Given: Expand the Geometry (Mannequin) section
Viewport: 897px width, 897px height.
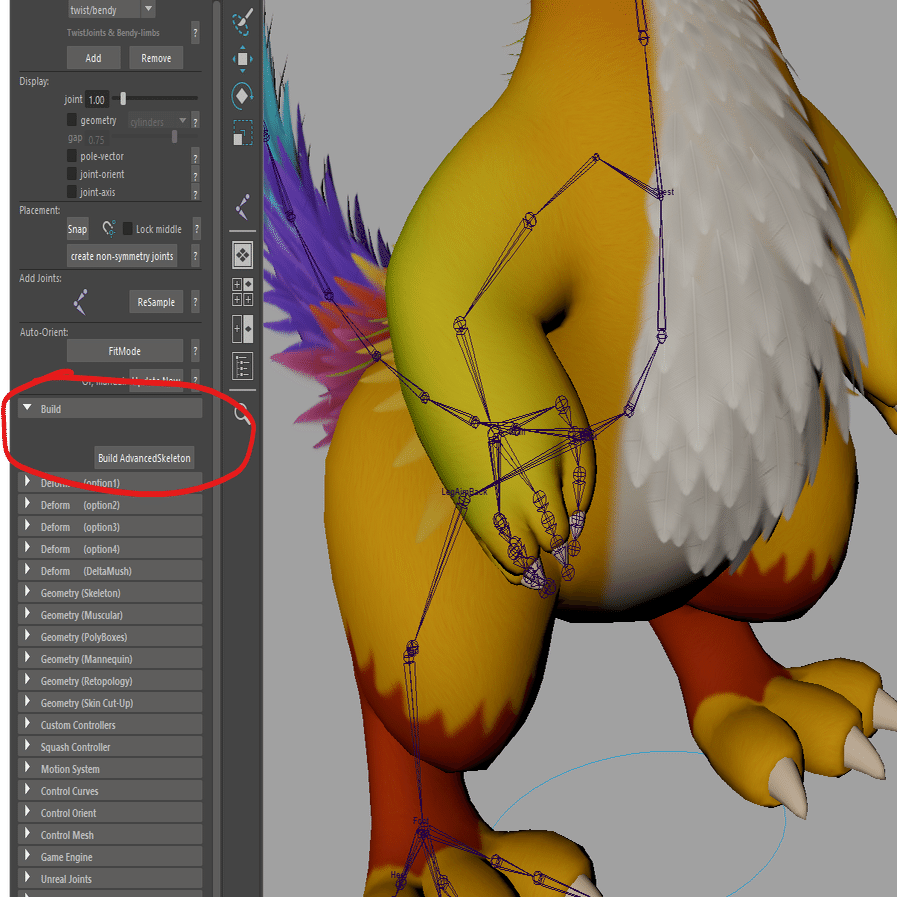Looking at the screenshot, I should [x=110, y=658].
